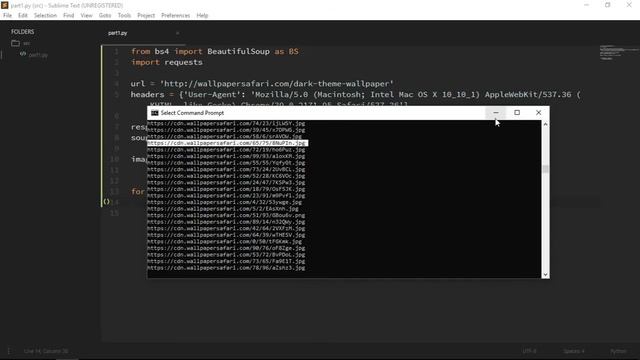Open the Help menu
The width and height of the screenshot is (640, 360).
[202, 16]
